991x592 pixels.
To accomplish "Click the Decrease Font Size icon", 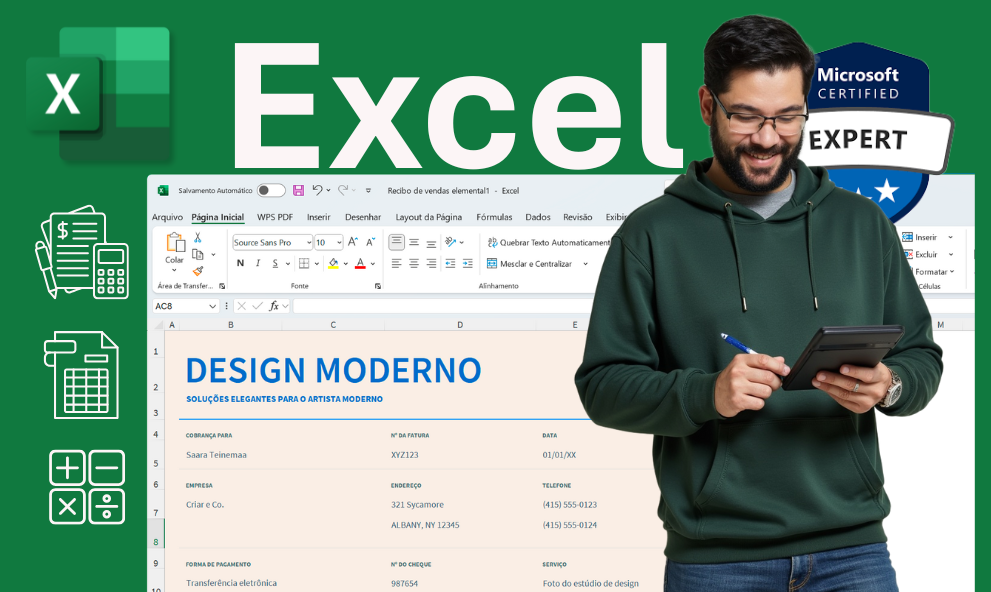I will [370, 242].
